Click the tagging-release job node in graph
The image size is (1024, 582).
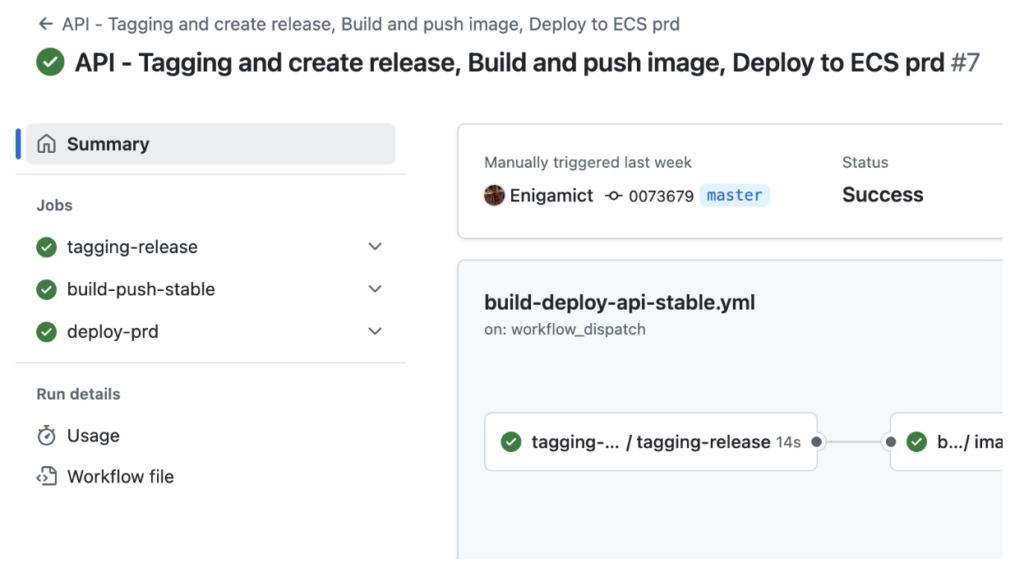tap(651, 442)
